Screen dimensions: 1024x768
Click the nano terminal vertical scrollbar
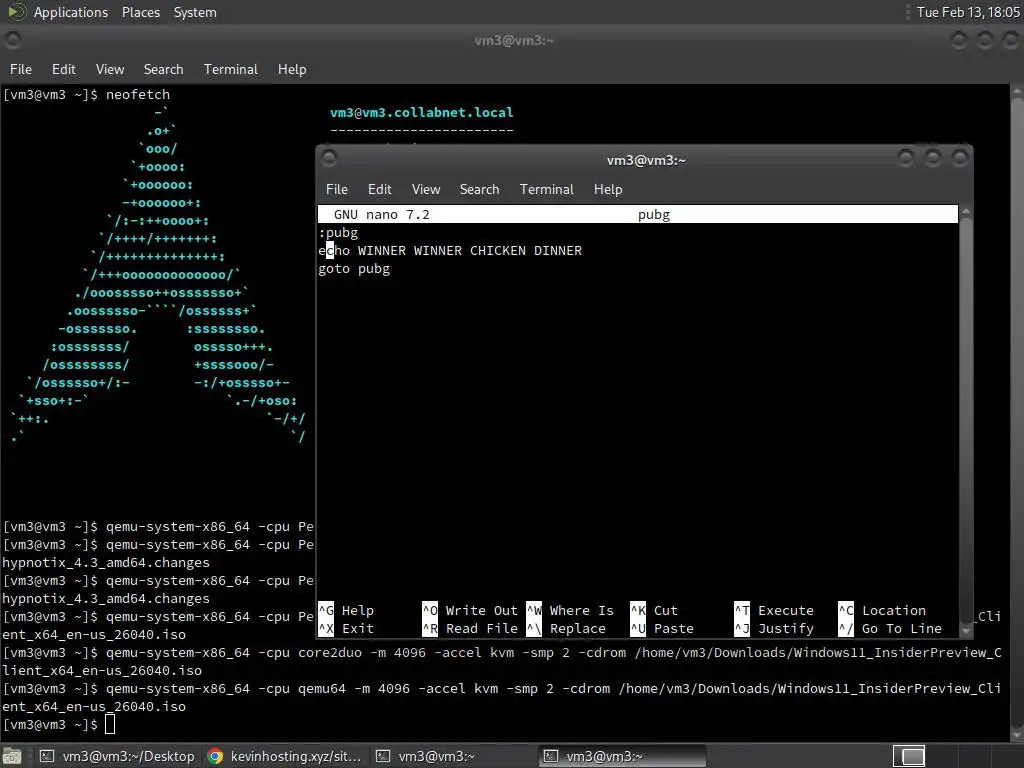click(965, 421)
